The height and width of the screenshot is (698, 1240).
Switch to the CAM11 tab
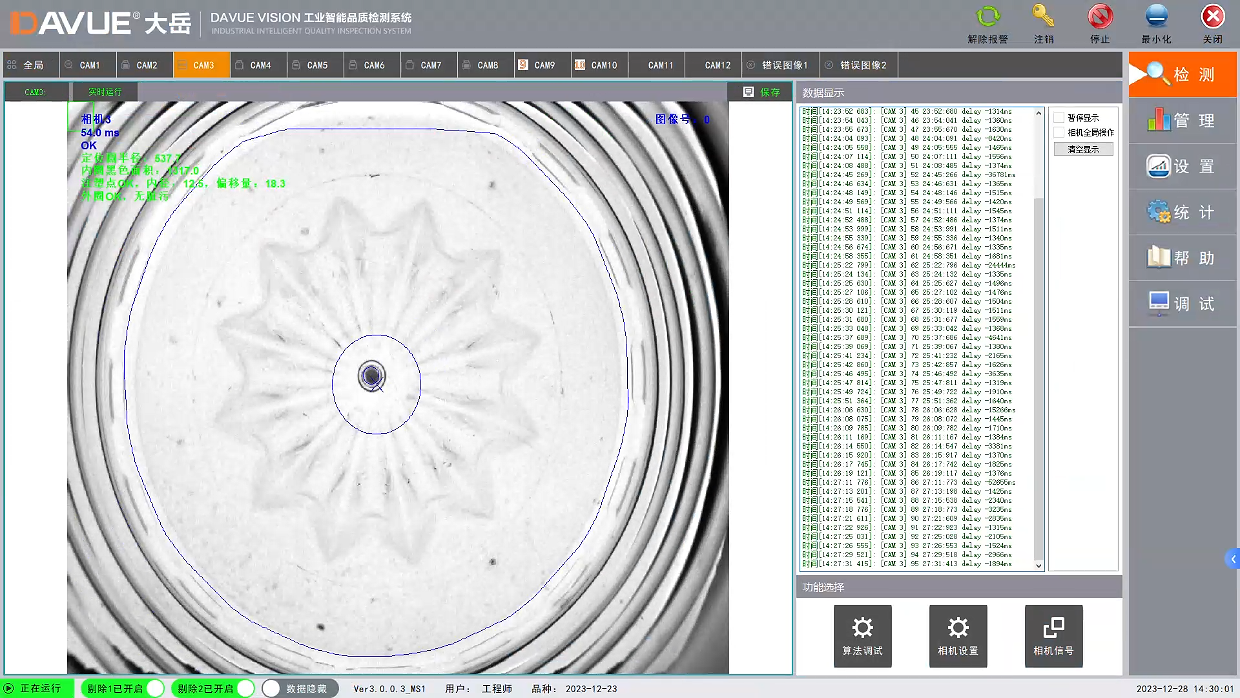click(x=658, y=65)
